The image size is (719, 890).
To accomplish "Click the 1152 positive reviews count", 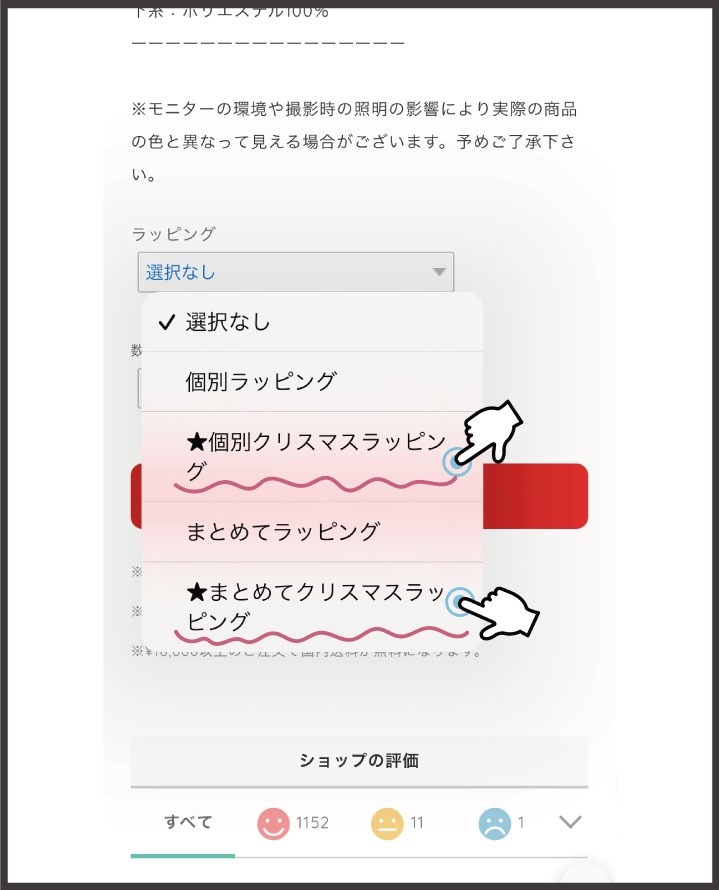I will [312, 823].
